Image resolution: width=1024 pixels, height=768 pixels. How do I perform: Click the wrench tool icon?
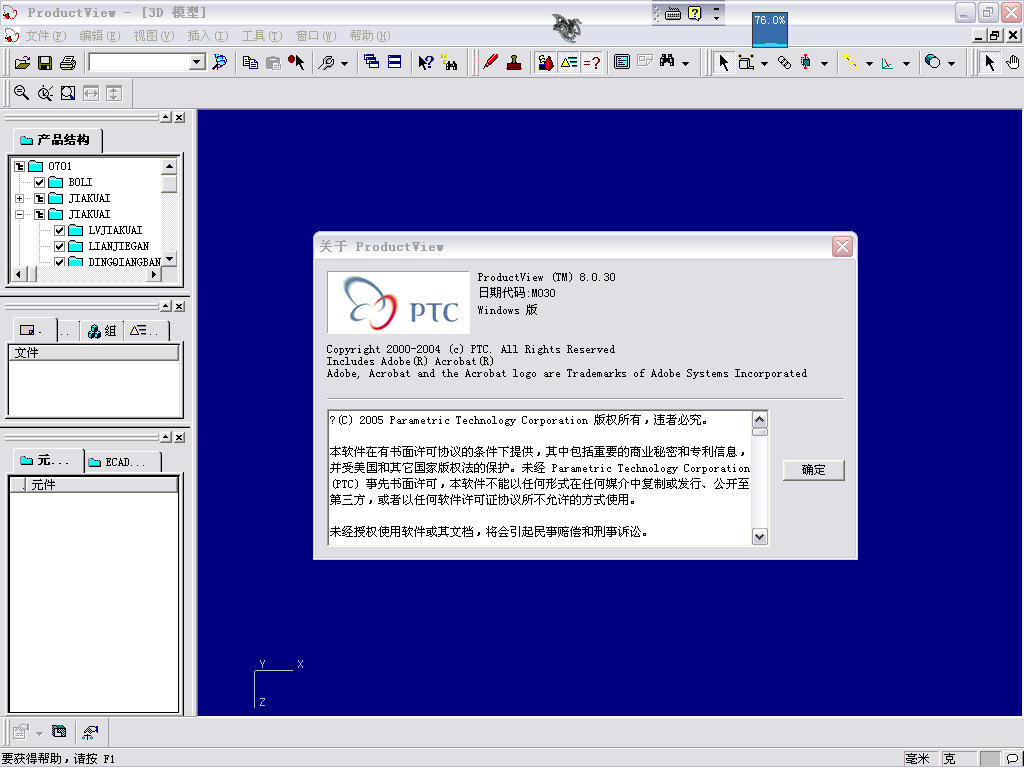pyautogui.click(x=326, y=63)
